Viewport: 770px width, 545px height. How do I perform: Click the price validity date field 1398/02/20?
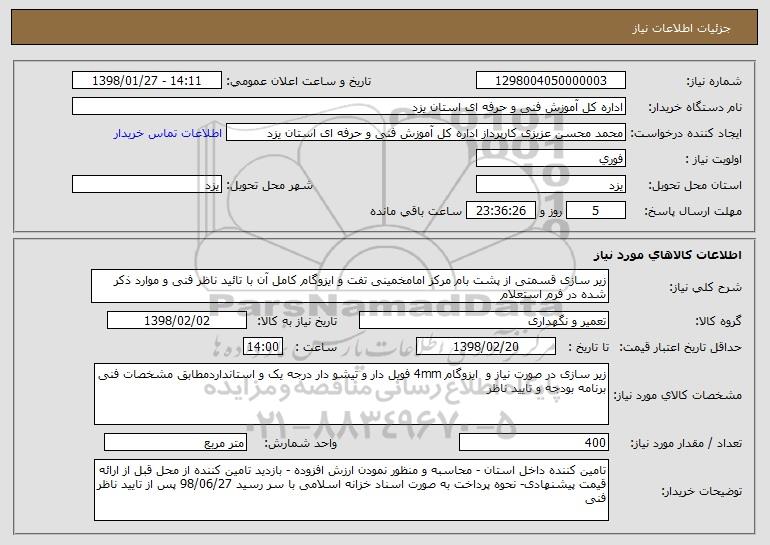(486, 347)
